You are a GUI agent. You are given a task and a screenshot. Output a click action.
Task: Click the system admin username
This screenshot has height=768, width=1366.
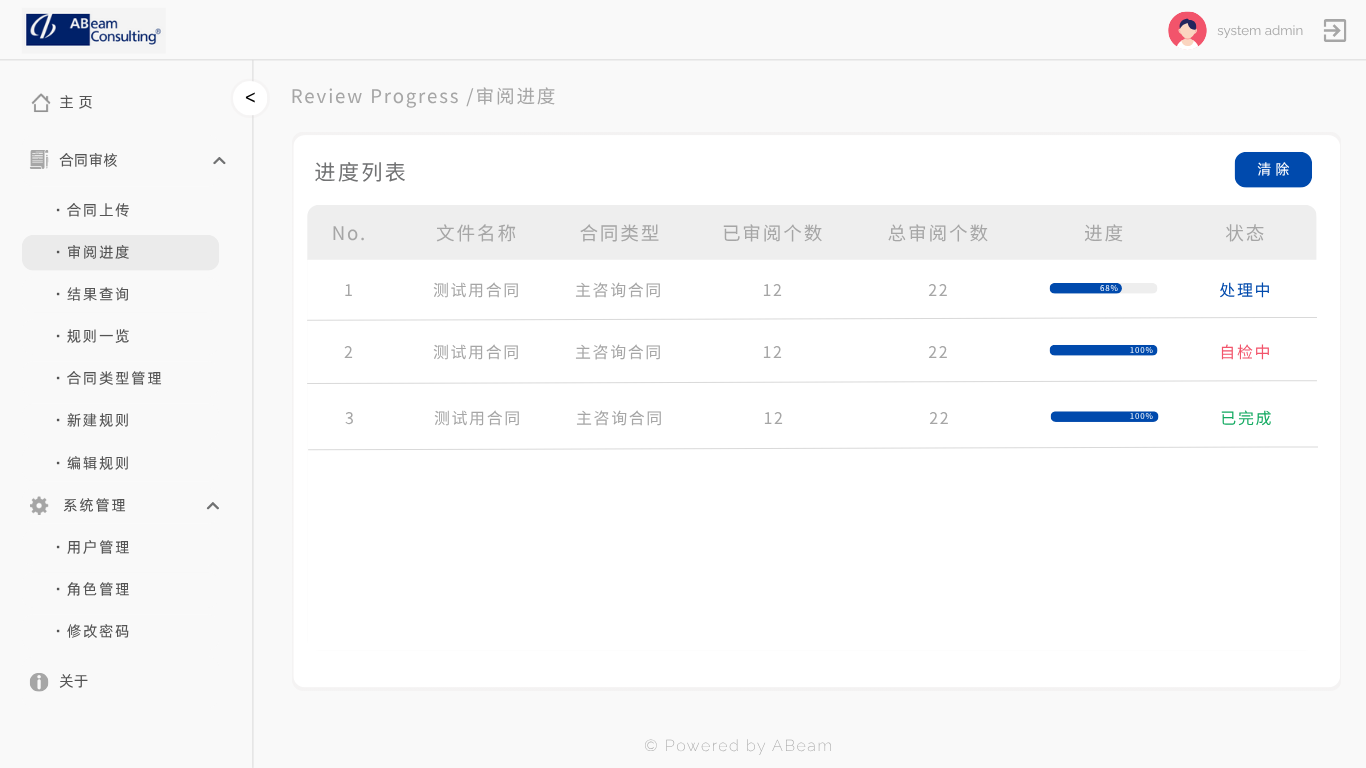coord(1260,31)
